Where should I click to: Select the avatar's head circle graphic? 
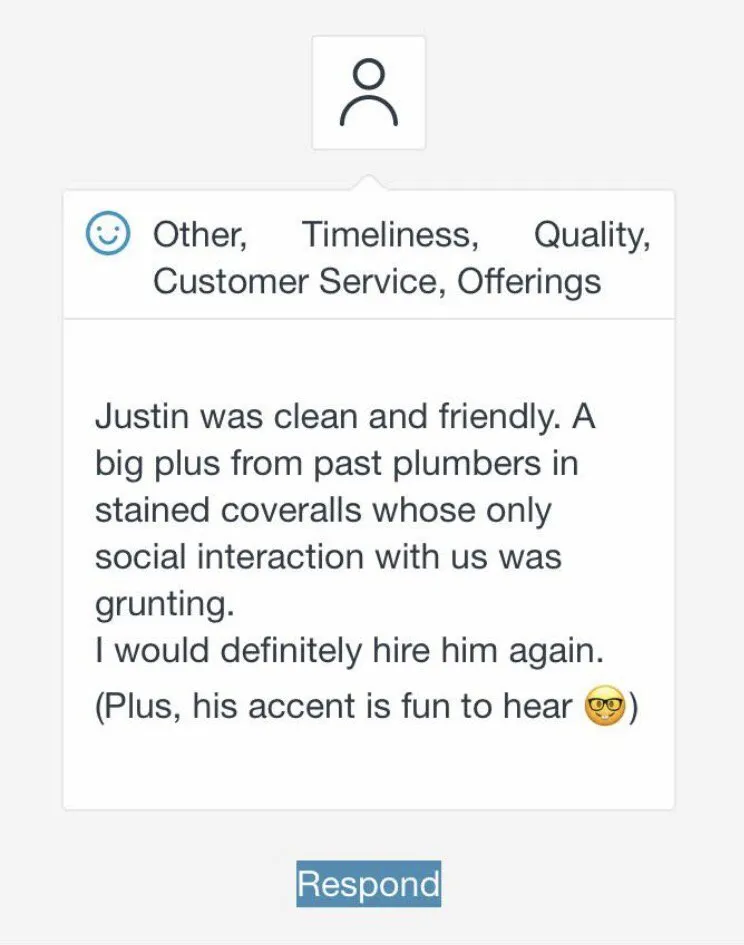(x=369, y=72)
